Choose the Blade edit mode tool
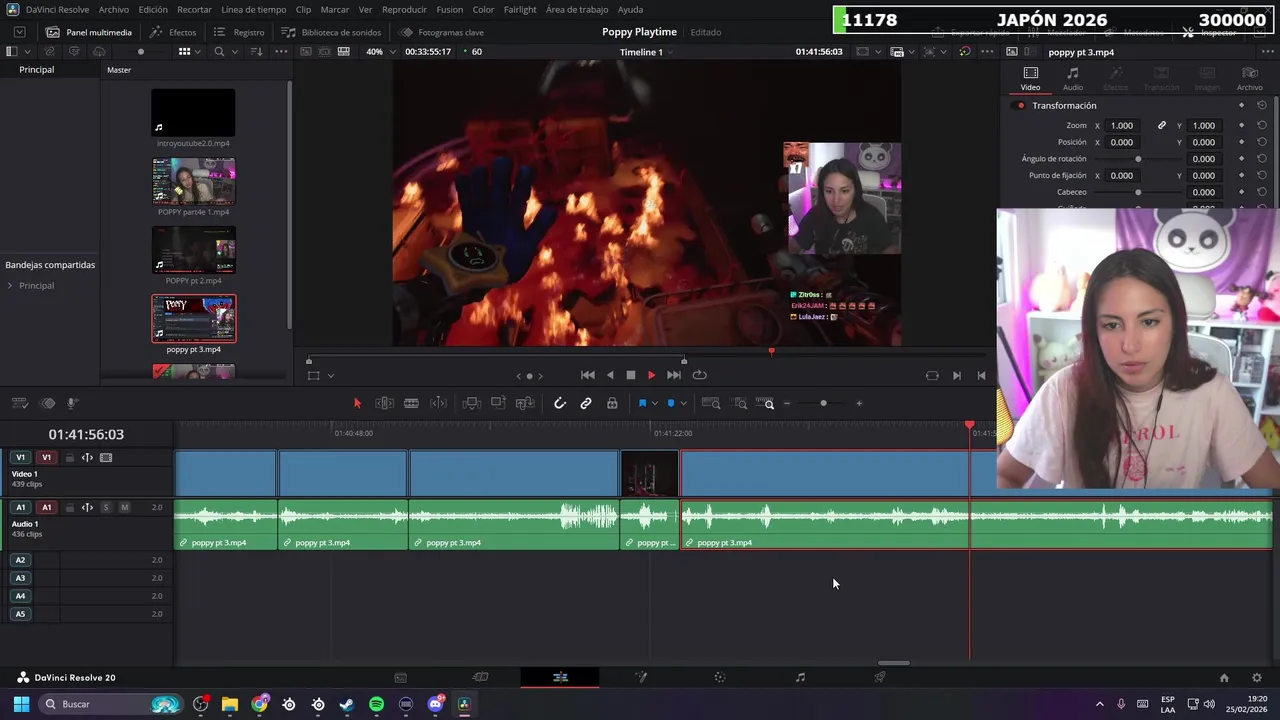Viewport: 1280px width, 720px height. click(411, 403)
